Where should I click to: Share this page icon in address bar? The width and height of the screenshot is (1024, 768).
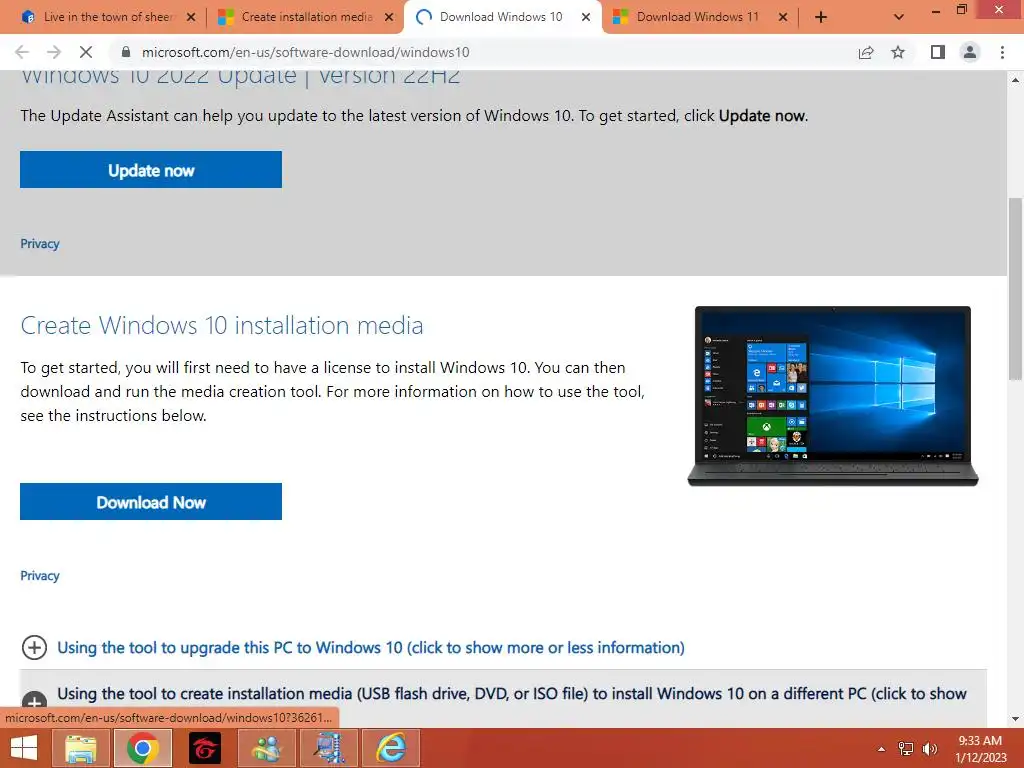click(866, 52)
